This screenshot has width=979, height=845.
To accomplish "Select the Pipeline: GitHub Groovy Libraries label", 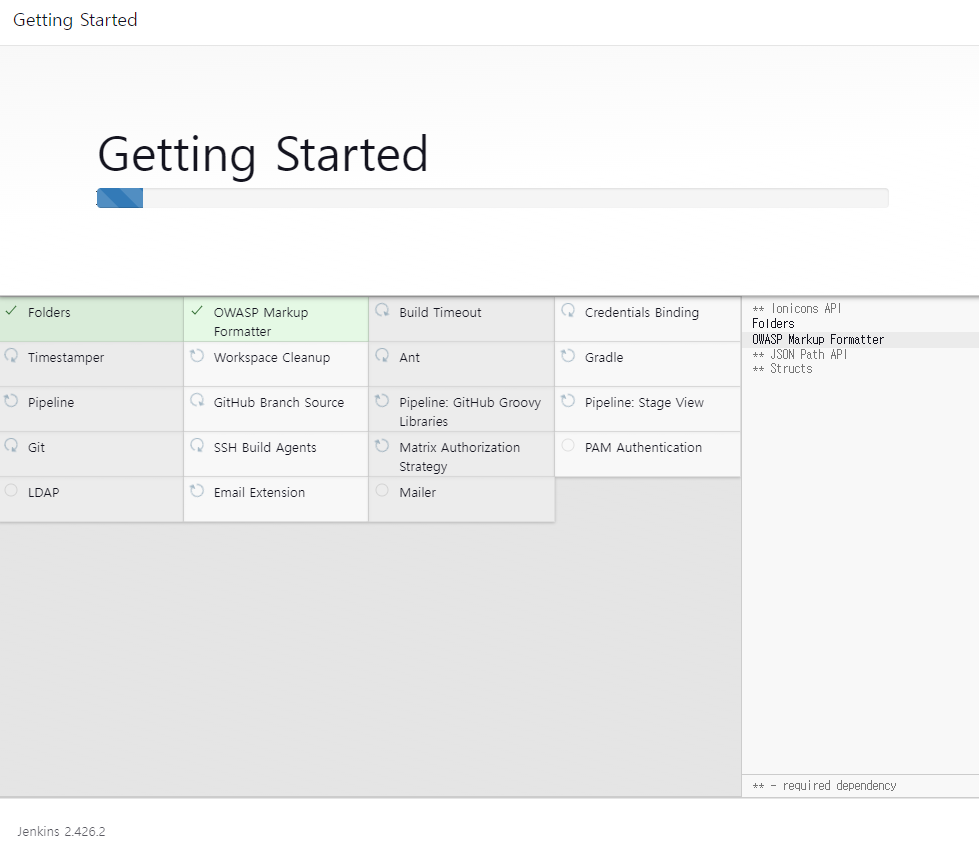I will tap(470, 412).
